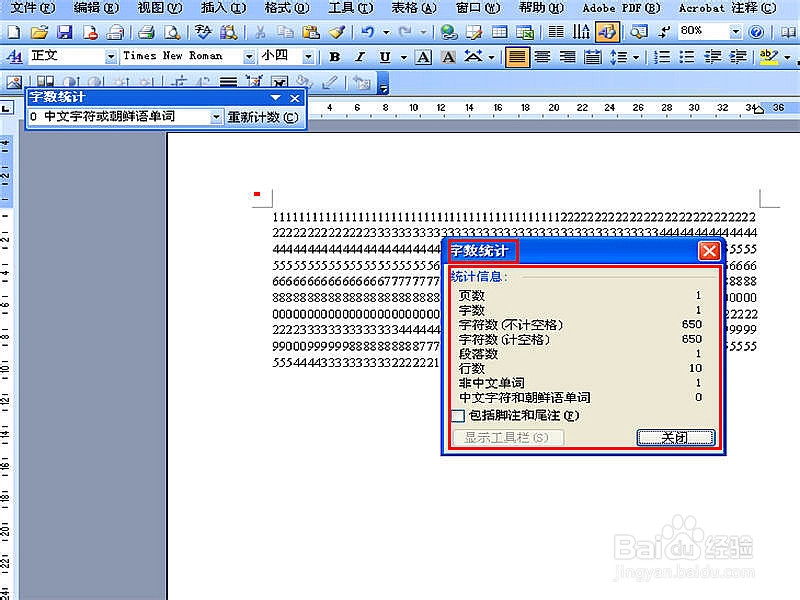The height and width of the screenshot is (600, 800).
Task: Apply numbered list formatting
Action: coord(662,57)
